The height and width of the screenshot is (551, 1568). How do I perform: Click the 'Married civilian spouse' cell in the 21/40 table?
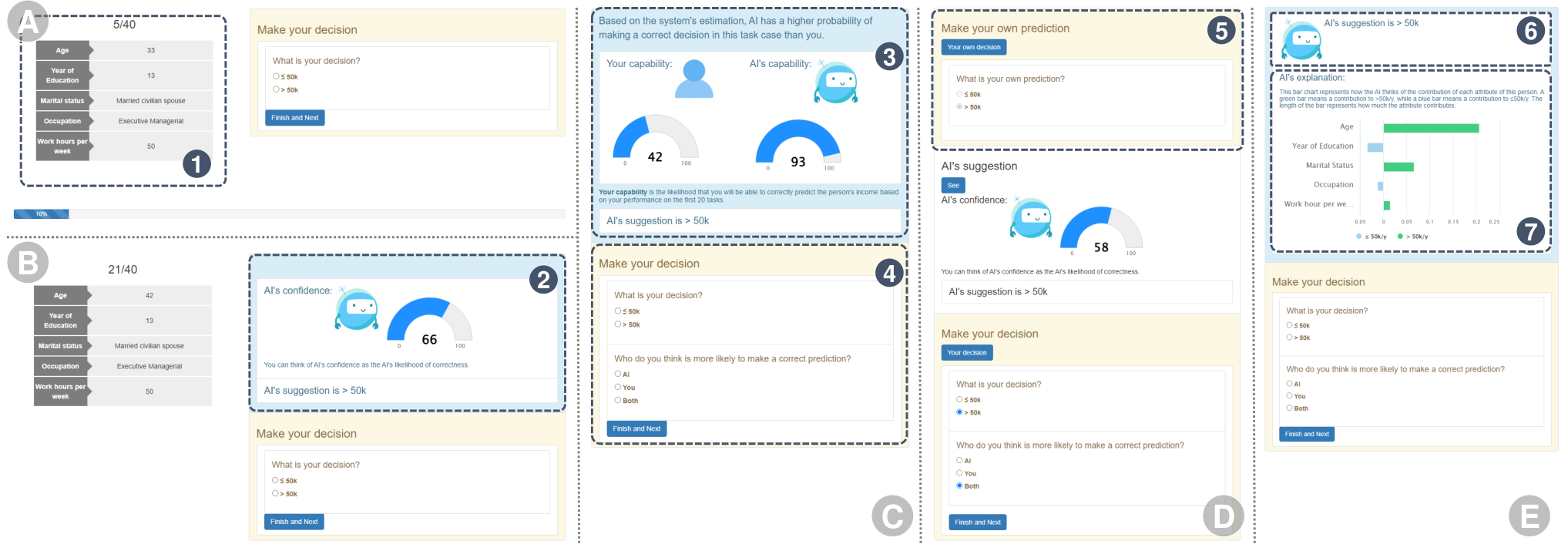pyautogui.click(x=149, y=346)
